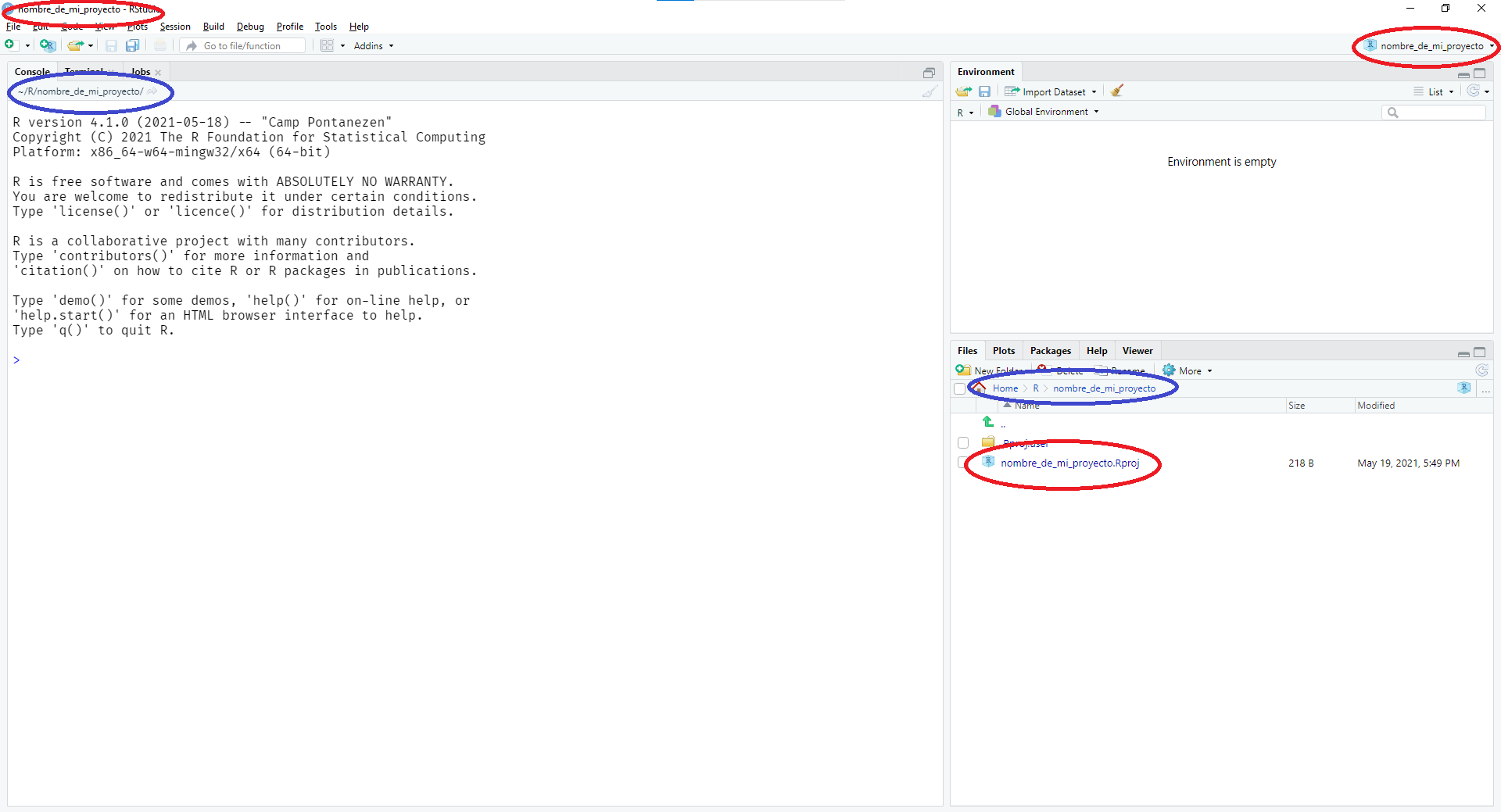Open the Profile menu
The width and height of the screenshot is (1501, 812).
[289, 27]
